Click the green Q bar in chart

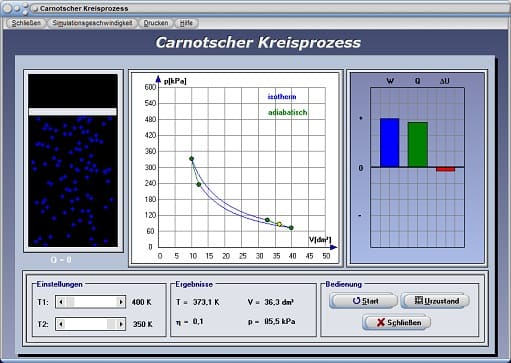pyautogui.click(x=418, y=145)
